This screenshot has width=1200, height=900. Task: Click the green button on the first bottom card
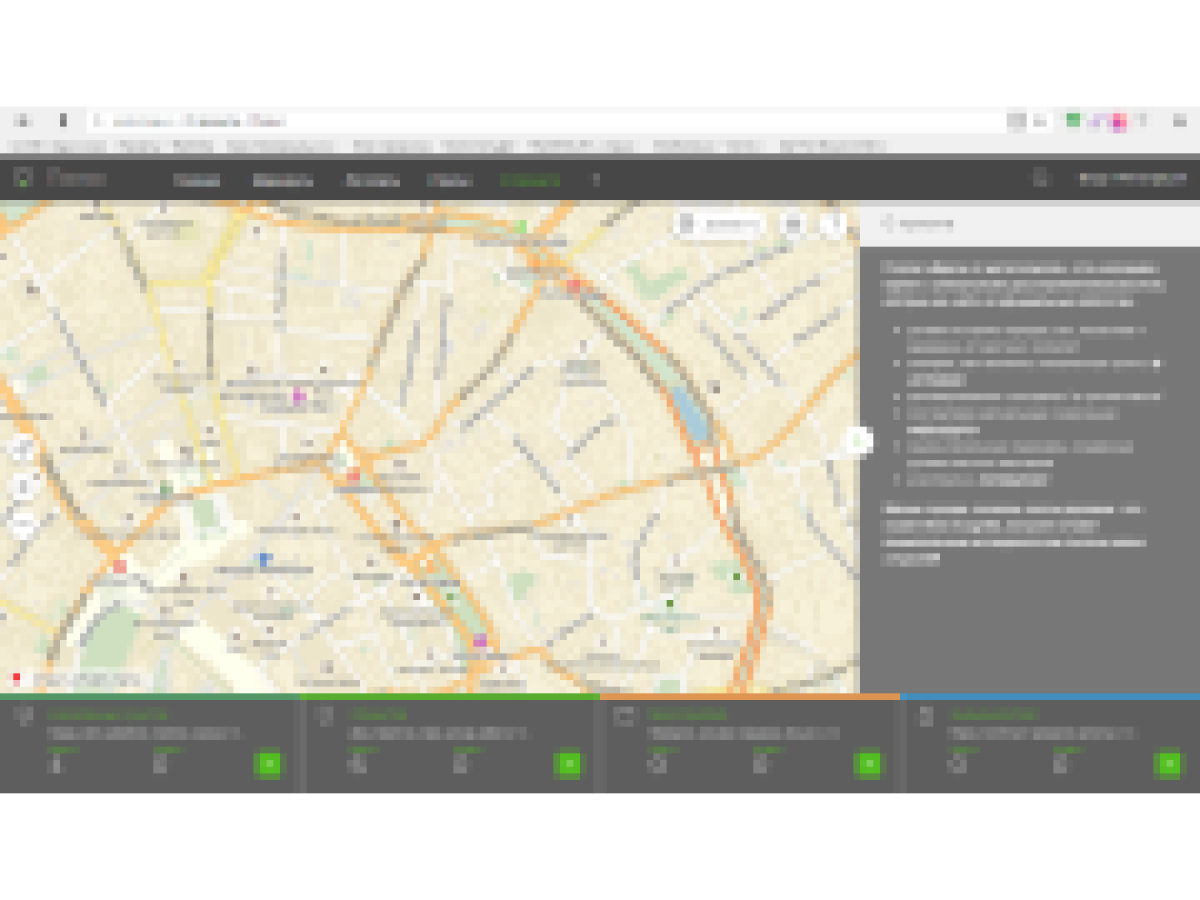click(x=268, y=764)
